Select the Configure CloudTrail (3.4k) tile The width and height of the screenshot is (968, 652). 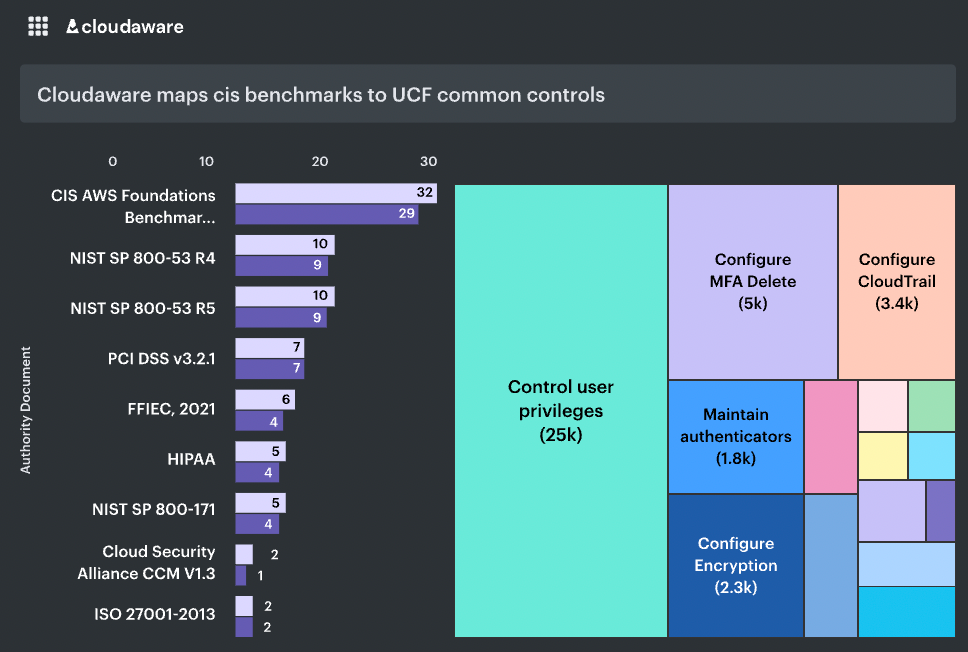pyautogui.click(x=896, y=282)
